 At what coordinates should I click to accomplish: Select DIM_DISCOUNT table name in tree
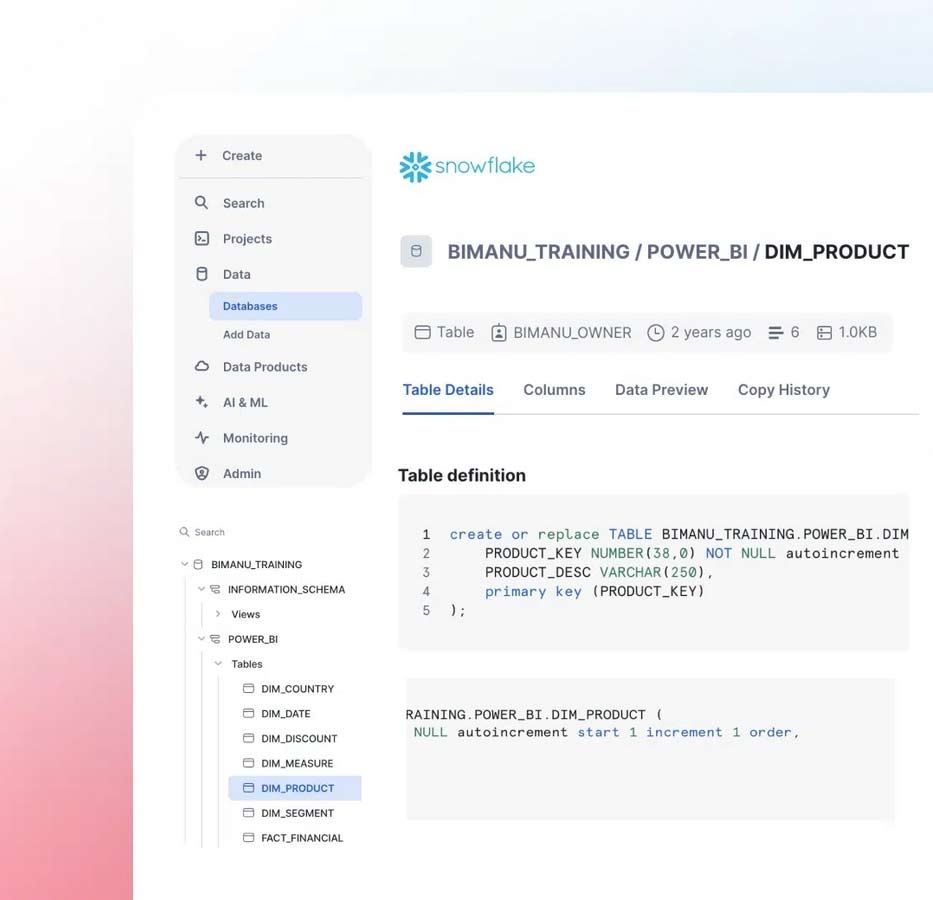299,739
